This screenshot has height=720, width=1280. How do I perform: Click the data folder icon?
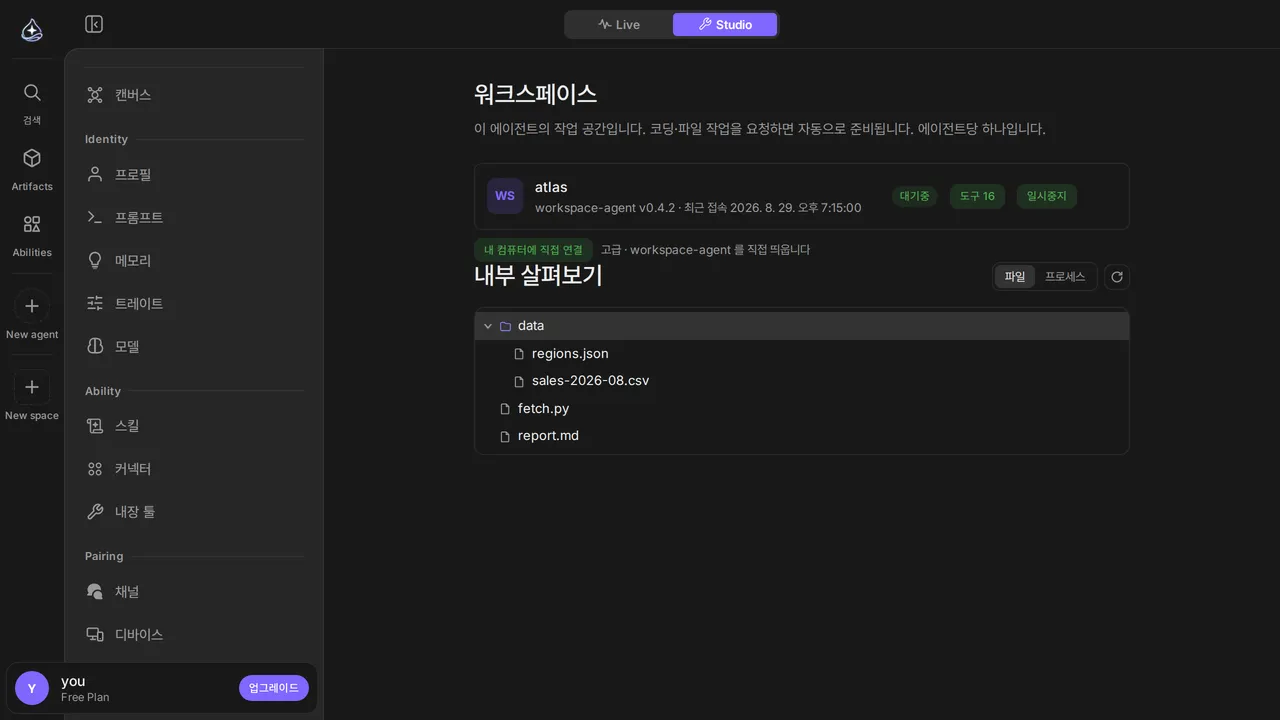(x=505, y=326)
